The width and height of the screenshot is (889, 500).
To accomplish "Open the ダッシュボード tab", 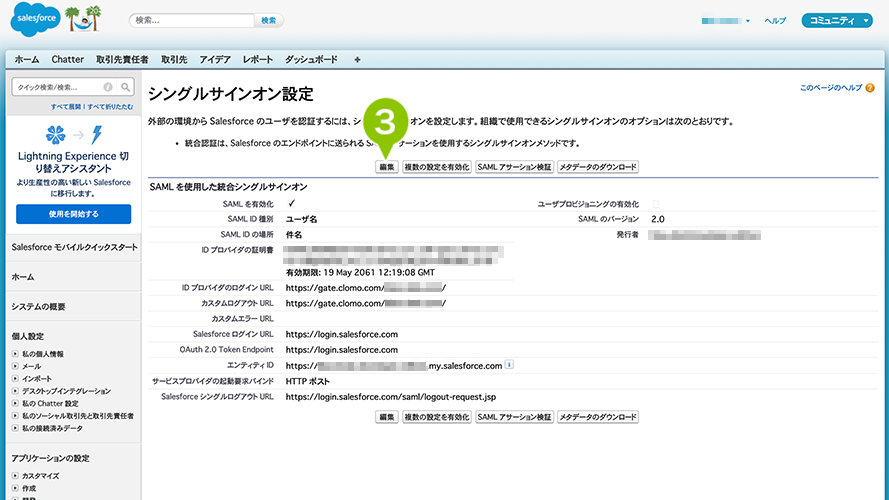I will [x=311, y=60].
